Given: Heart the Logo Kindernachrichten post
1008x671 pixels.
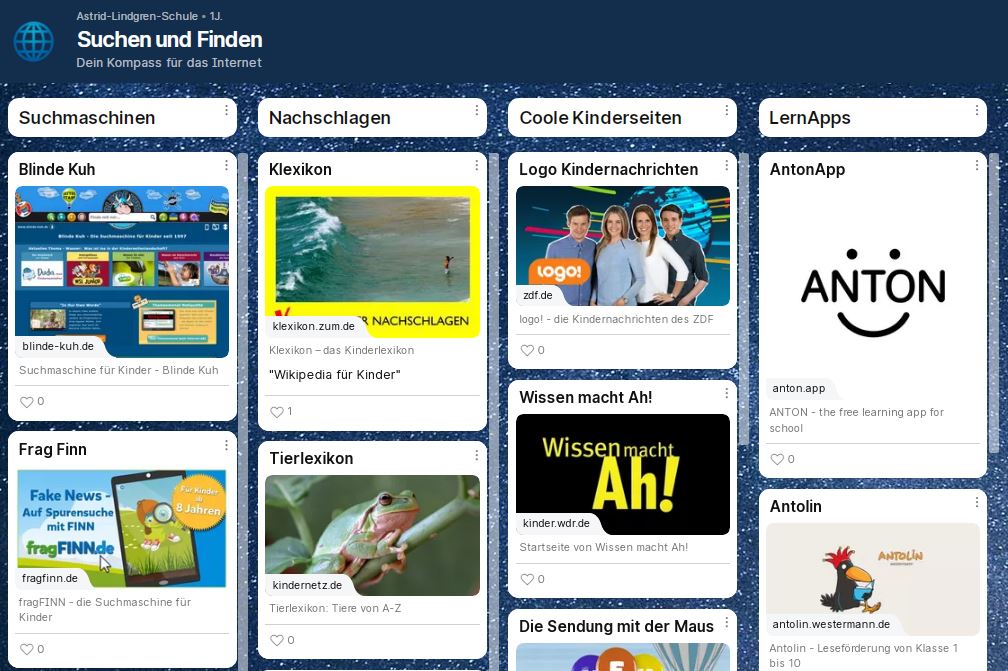Looking at the screenshot, I should pos(527,351).
